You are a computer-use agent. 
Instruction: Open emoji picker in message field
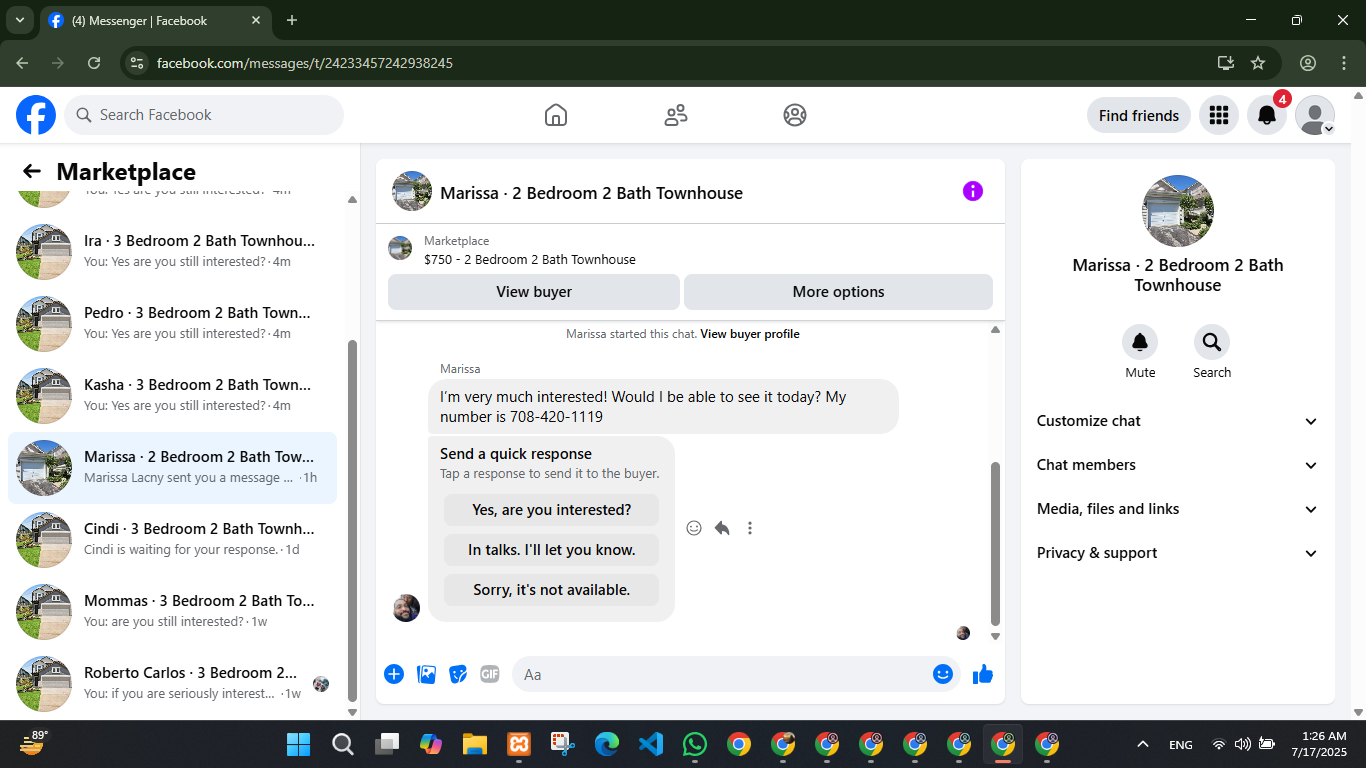942,674
